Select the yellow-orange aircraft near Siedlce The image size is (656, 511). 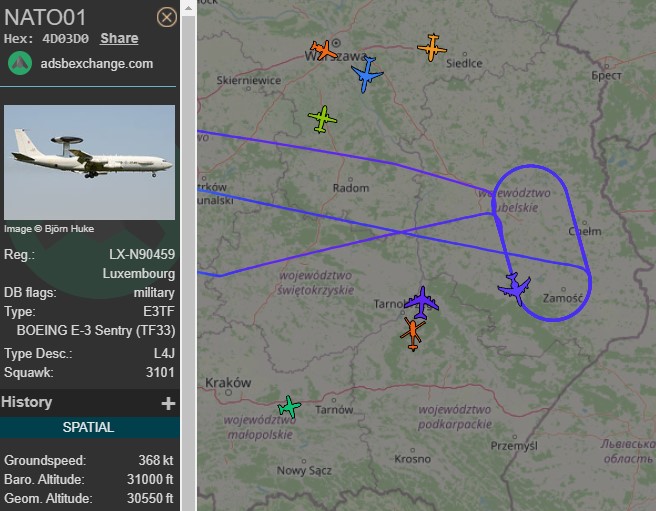point(432,48)
